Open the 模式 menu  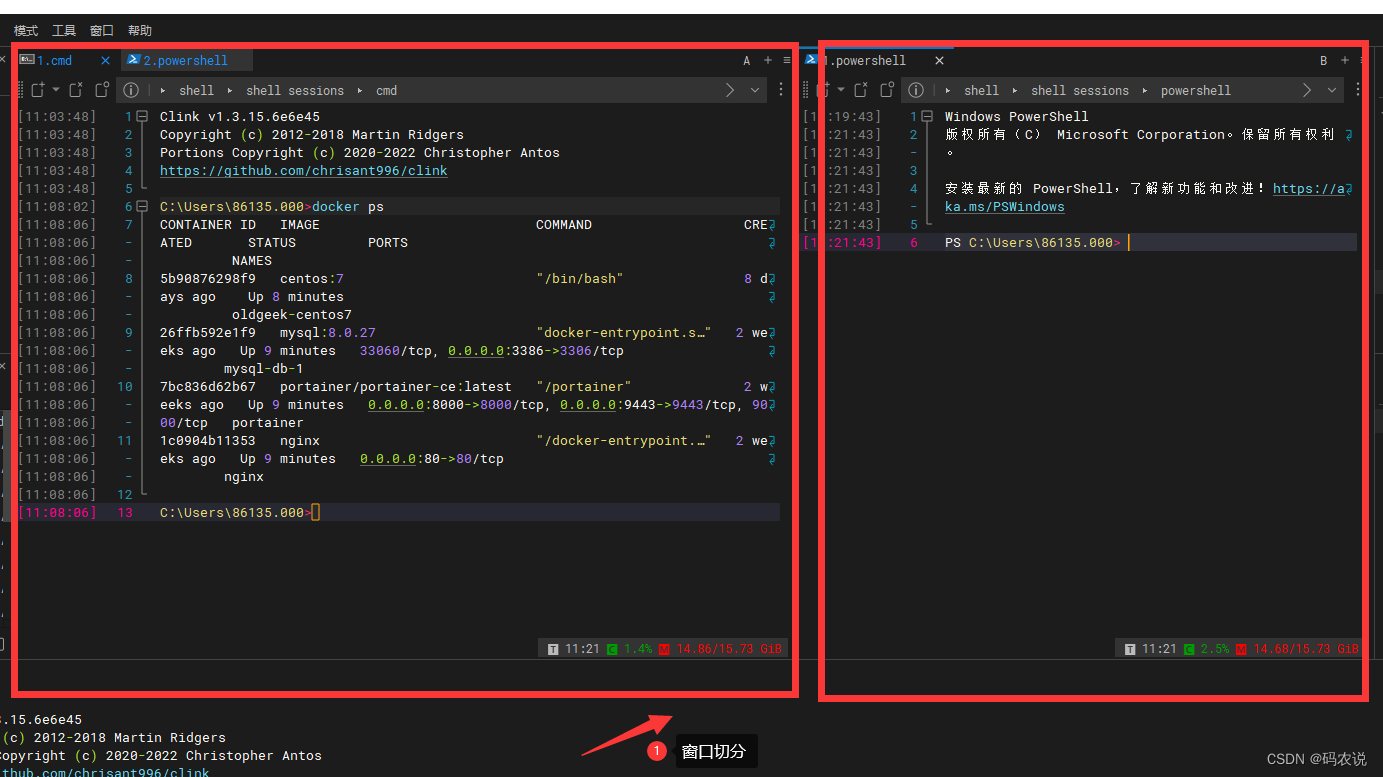[x=26, y=31]
